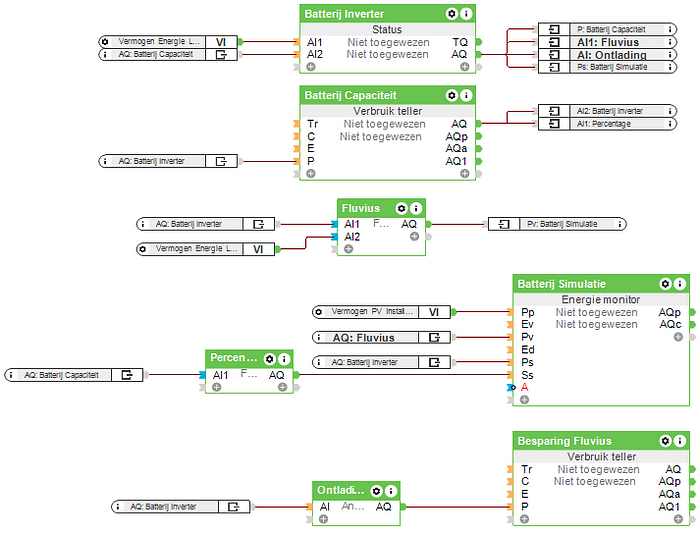Image resolution: width=700 pixels, height=533 pixels.
Task: Click info icon on Percen... block header
Action: click(284, 358)
